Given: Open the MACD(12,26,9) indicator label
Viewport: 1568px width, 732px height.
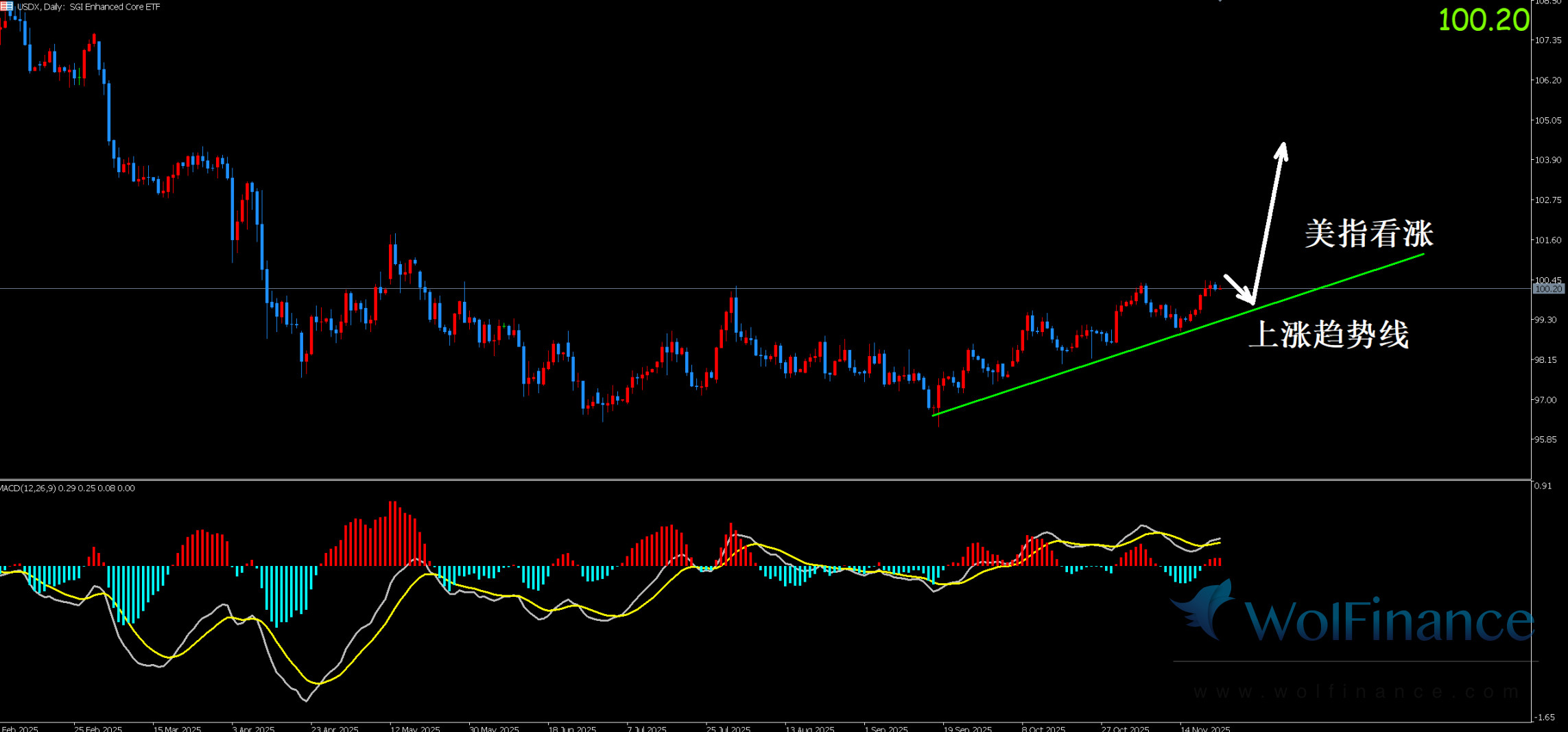Looking at the screenshot, I should coord(67,488).
